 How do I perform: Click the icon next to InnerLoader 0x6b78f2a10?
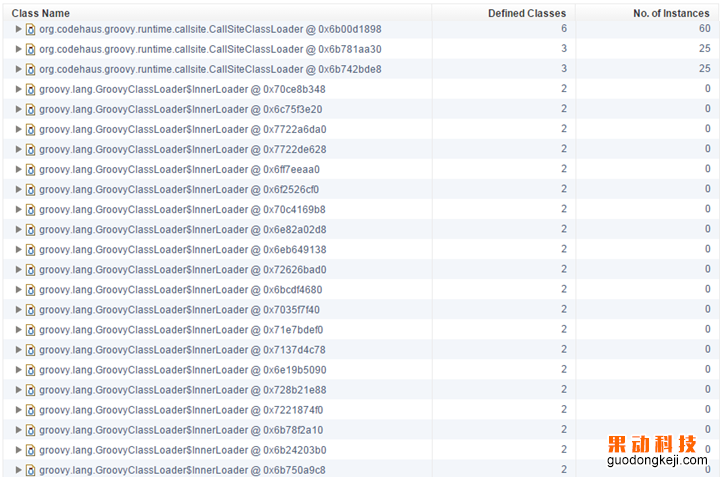tap(30, 429)
